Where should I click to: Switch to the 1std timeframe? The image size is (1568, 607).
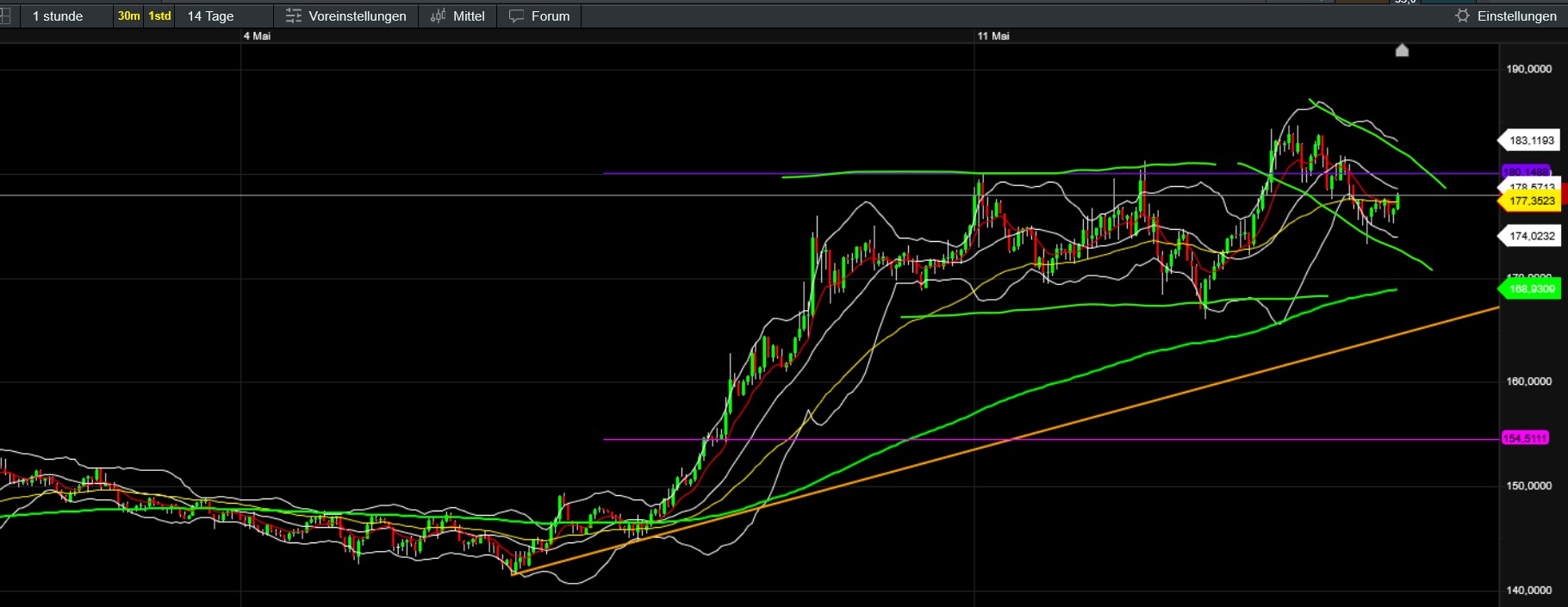click(159, 15)
